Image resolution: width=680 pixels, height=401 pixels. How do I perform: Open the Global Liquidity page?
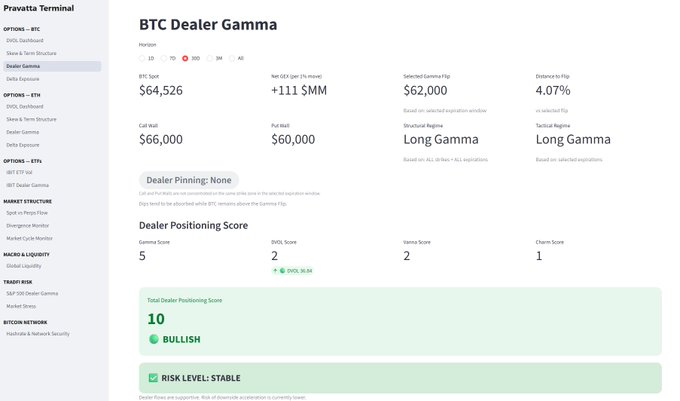point(23,266)
